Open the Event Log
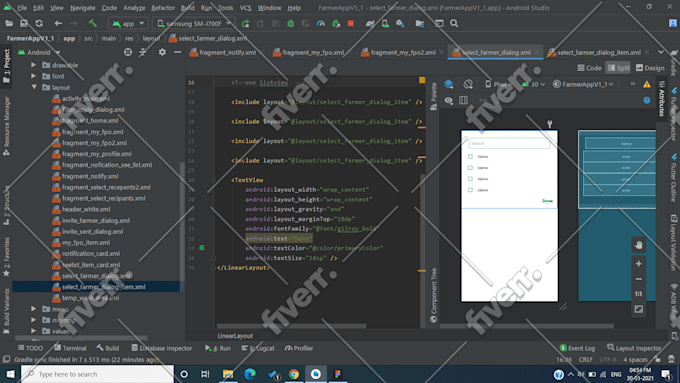The height and width of the screenshot is (383, 680). coord(577,348)
